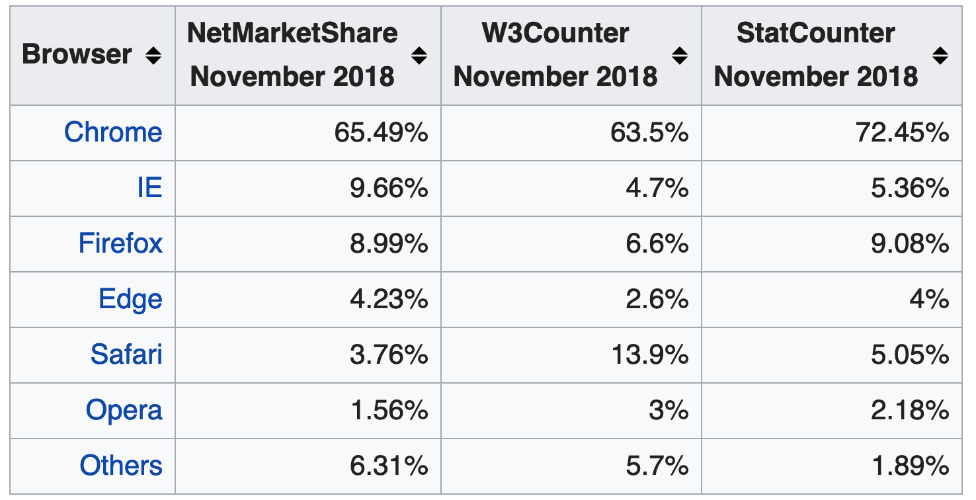
Task: Click the Others link
Action: click(121, 465)
